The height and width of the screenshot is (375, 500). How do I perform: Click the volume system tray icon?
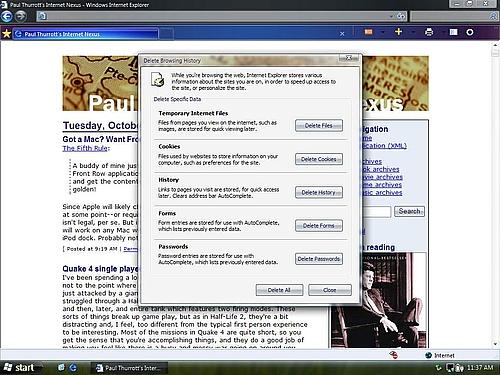click(459, 368)
